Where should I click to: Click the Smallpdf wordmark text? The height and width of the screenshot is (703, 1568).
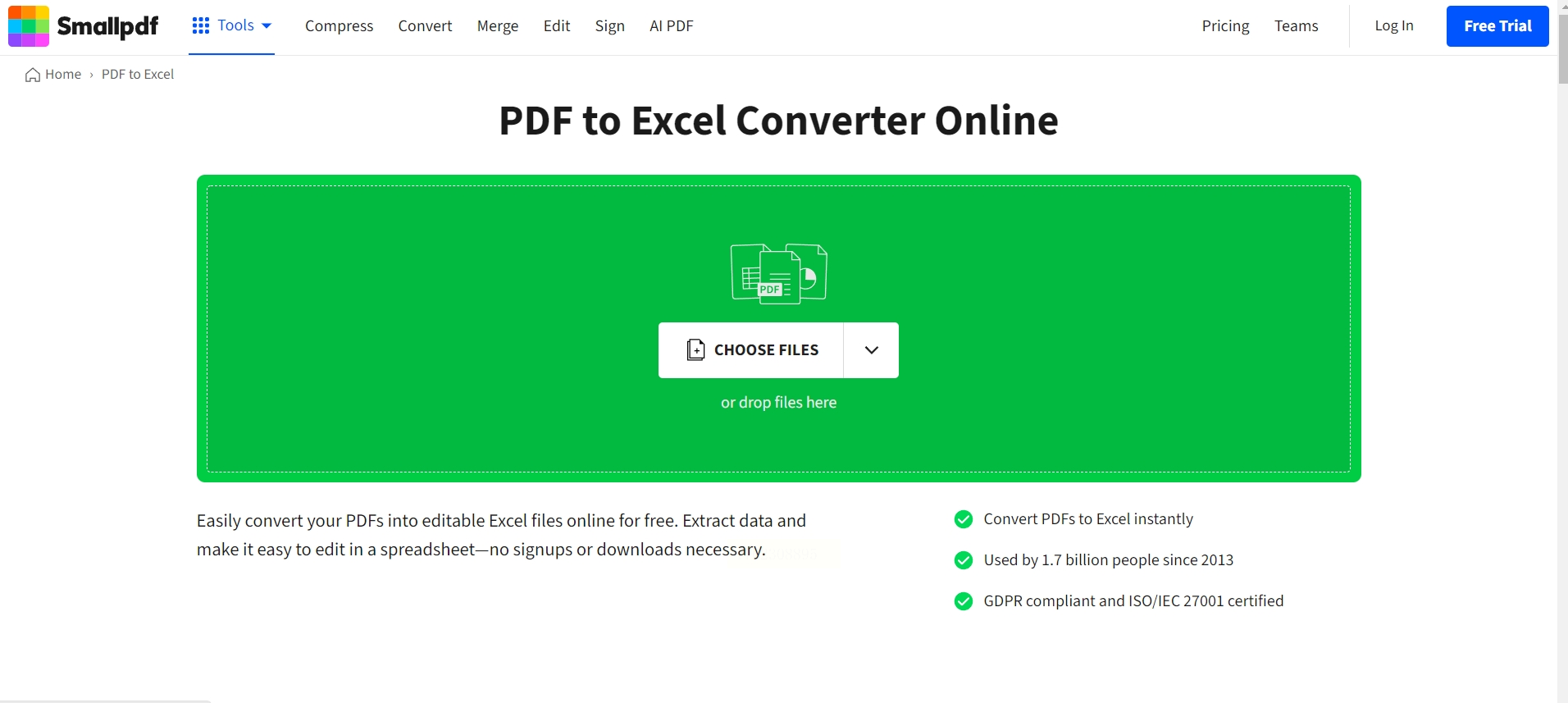(x=107, y=27)
